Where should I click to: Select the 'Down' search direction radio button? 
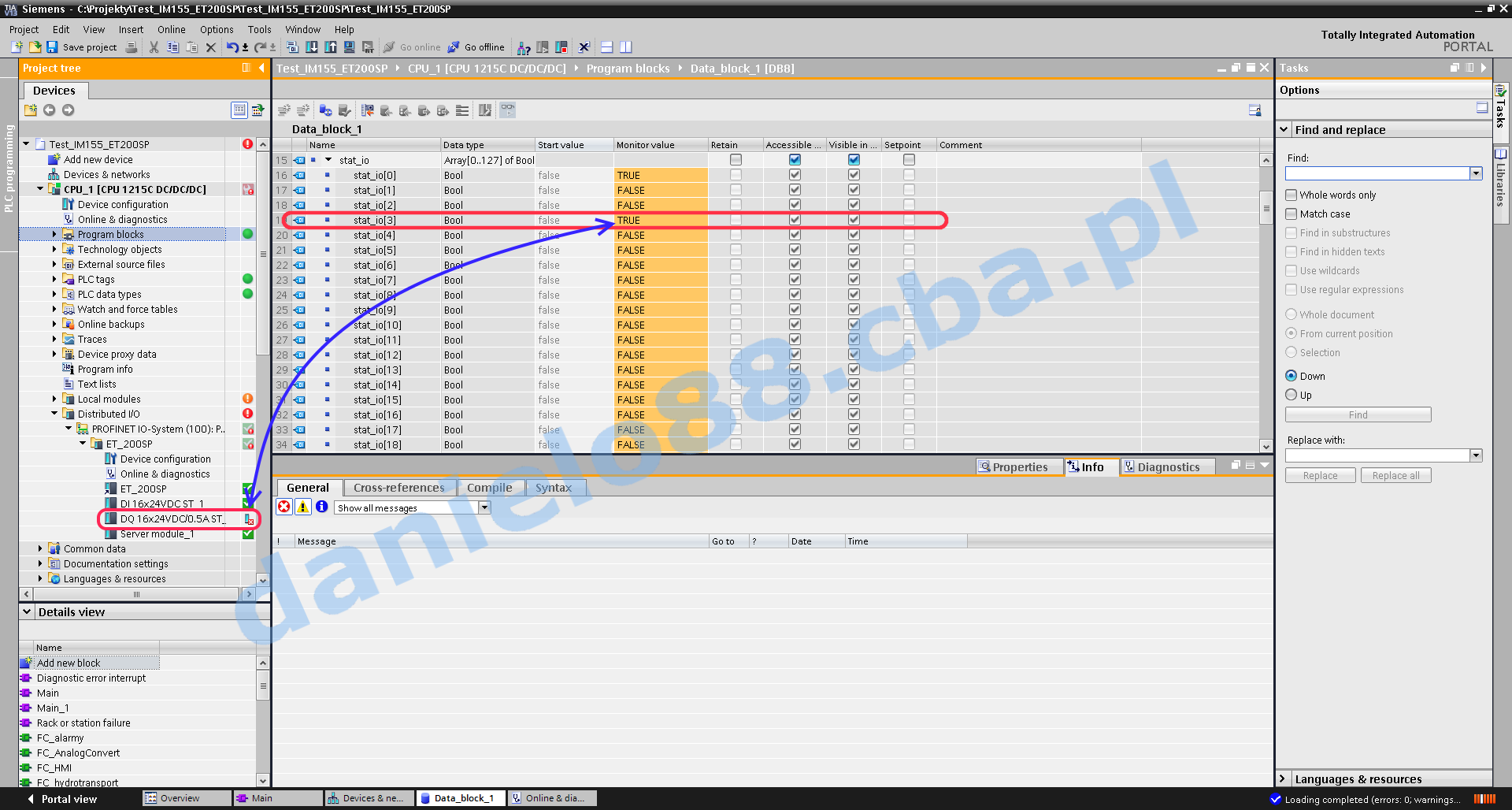pos(1291,376)
